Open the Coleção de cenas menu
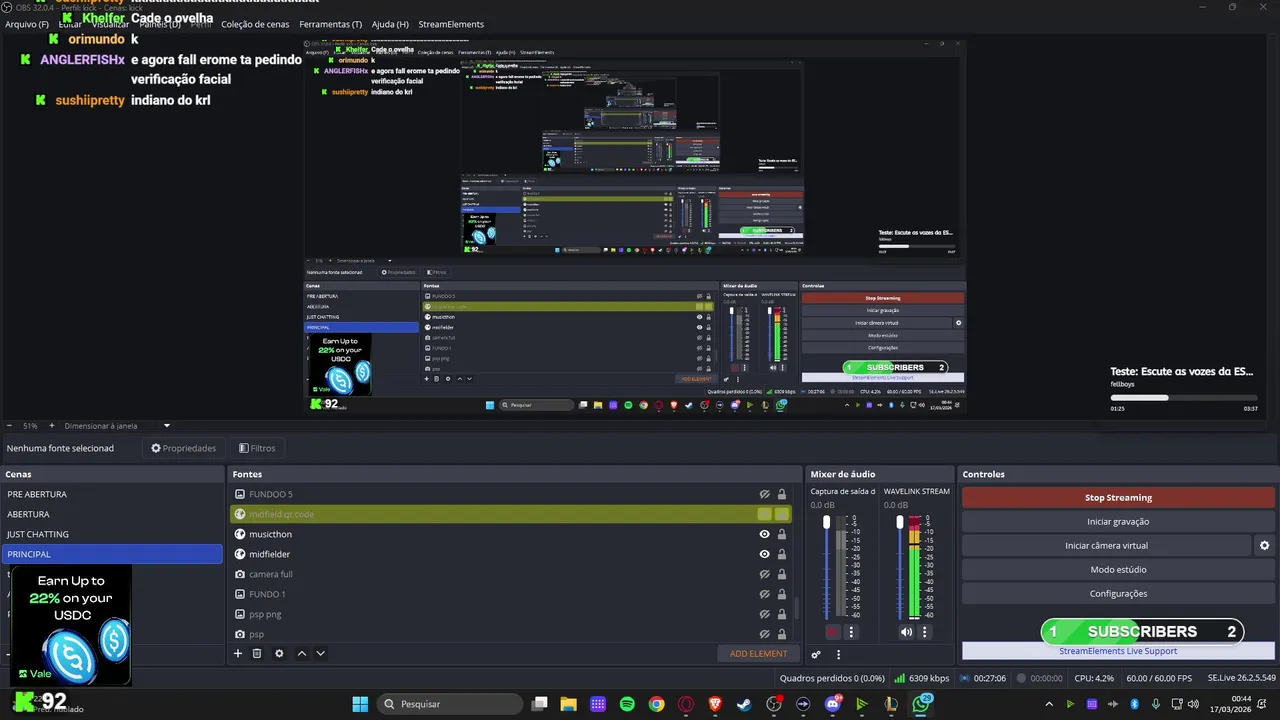The width and height of the screenshot is (1280, 720). click(x=255, y=24)
